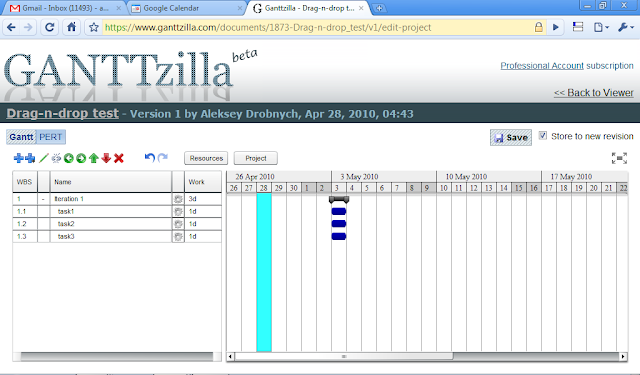Switch to the Gantt tab
The height and width of the screenshot is (375, 640).
[x=21, y=137]
